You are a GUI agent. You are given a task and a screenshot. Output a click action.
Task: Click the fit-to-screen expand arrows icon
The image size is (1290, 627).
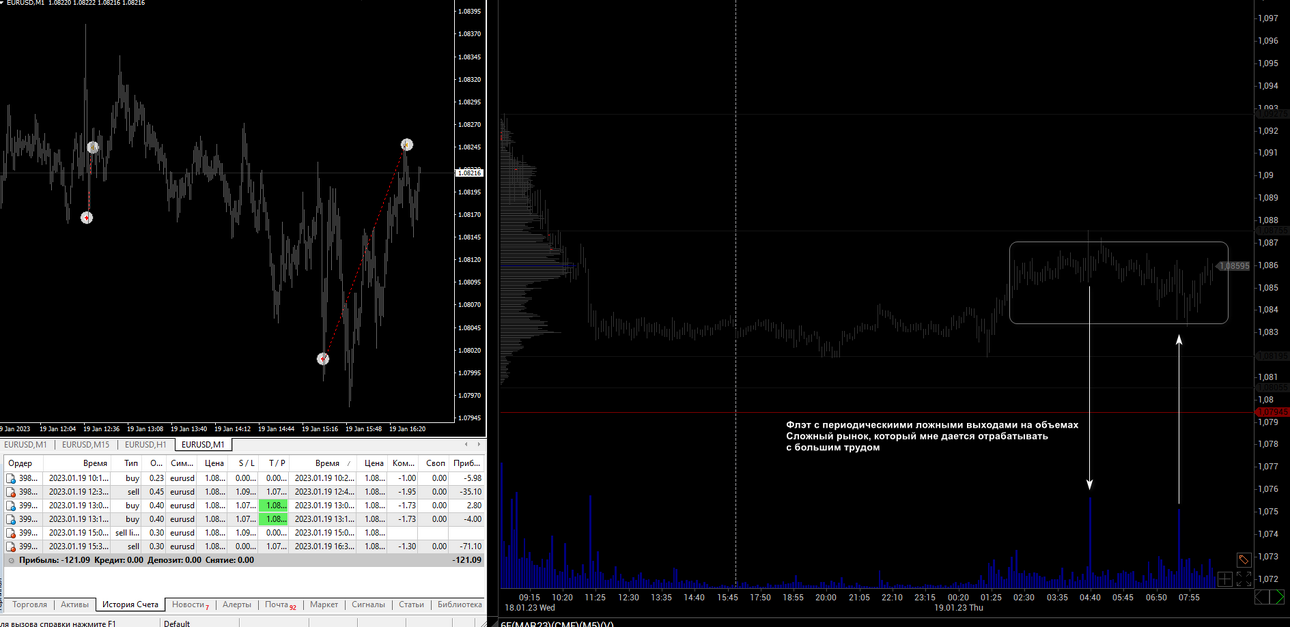point(1243,578)
